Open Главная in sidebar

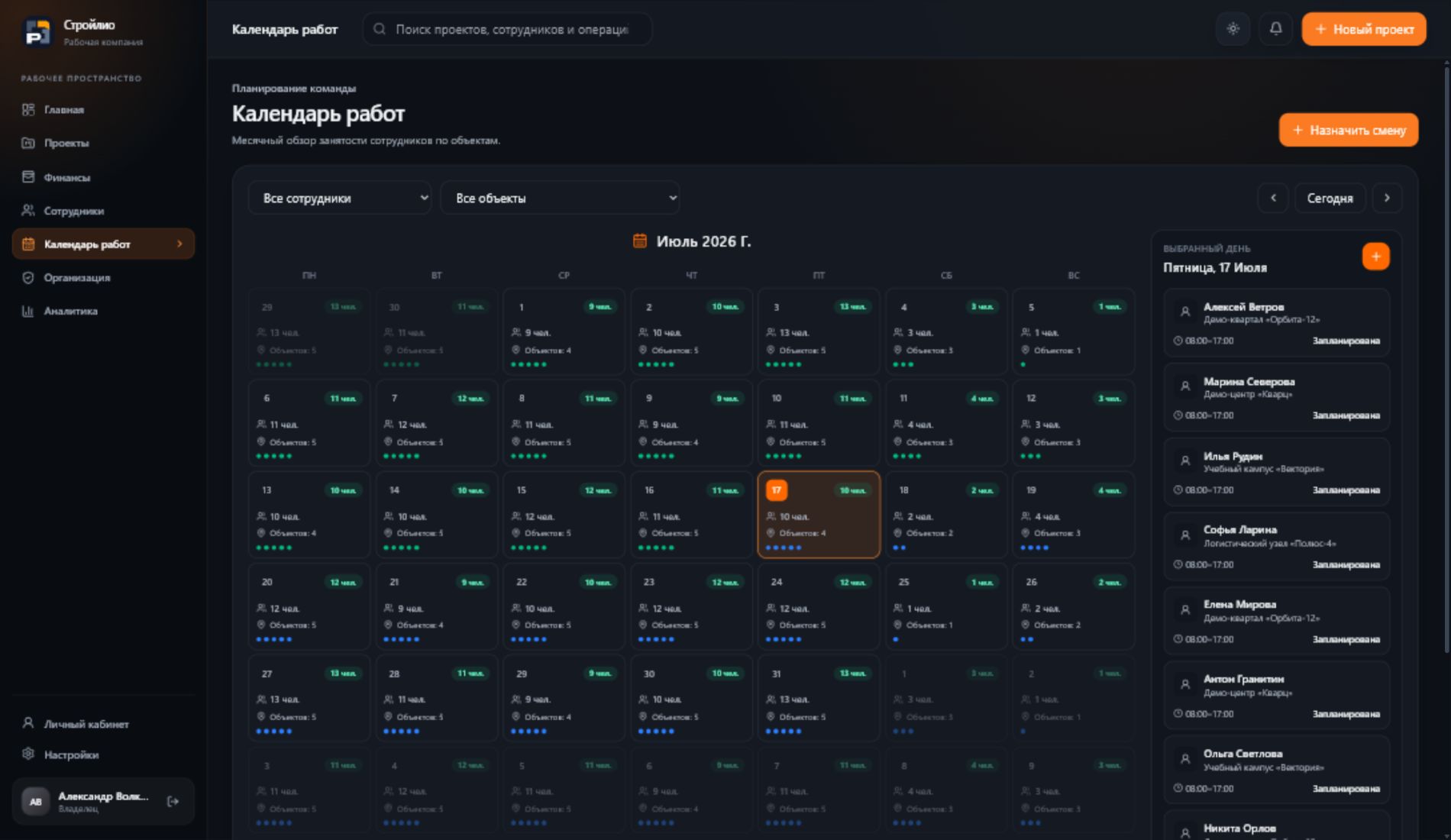[103, 110]
